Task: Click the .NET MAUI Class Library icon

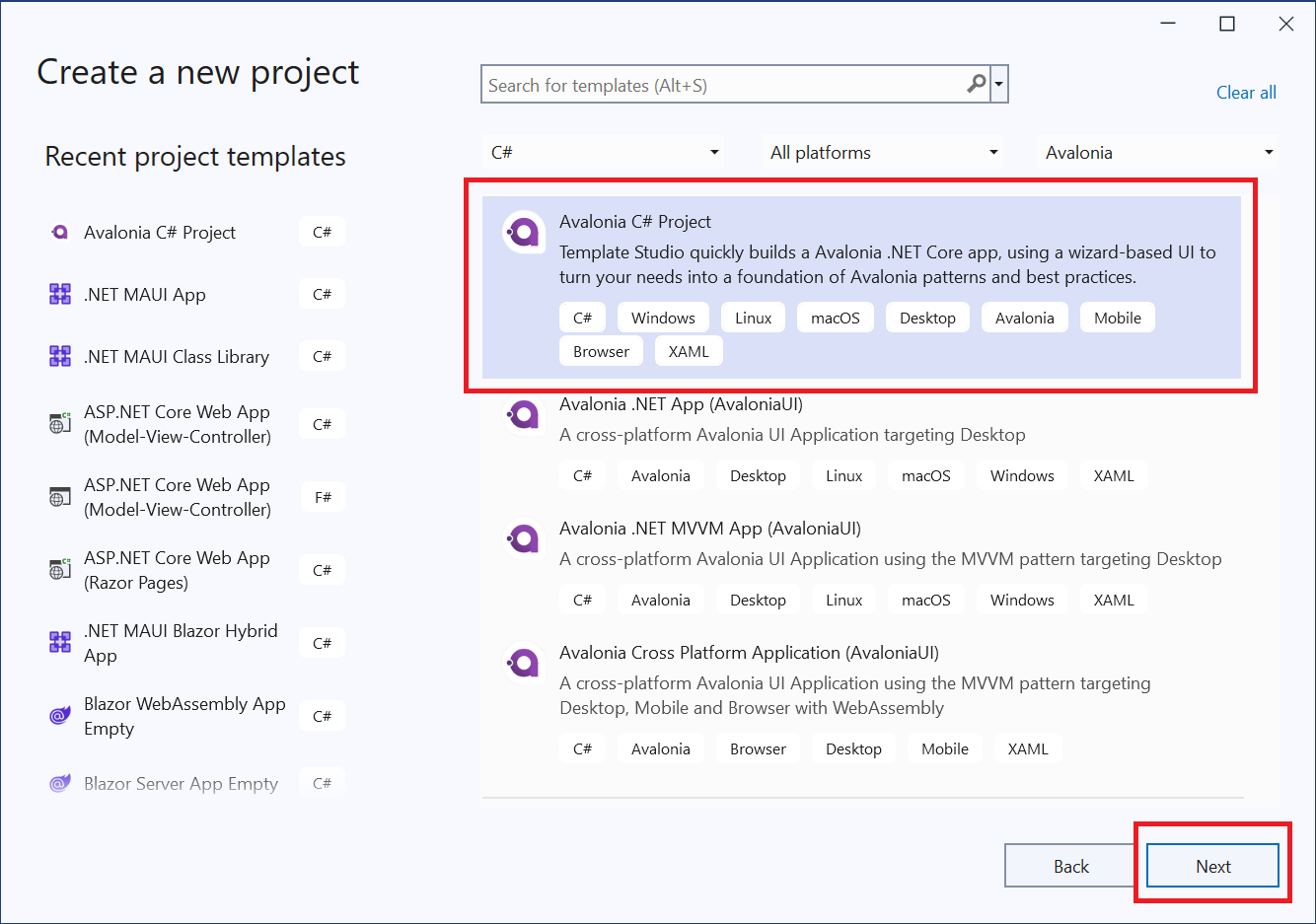Action: (x=60, y=356)
